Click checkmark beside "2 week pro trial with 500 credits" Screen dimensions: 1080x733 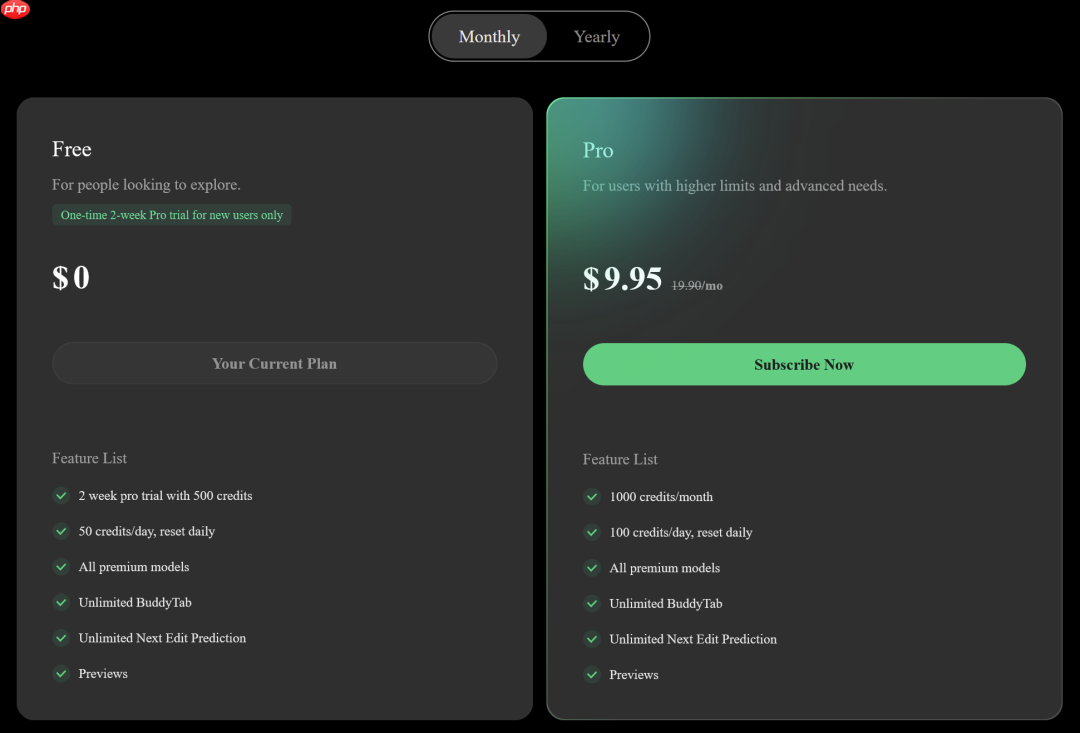[61, 495]
